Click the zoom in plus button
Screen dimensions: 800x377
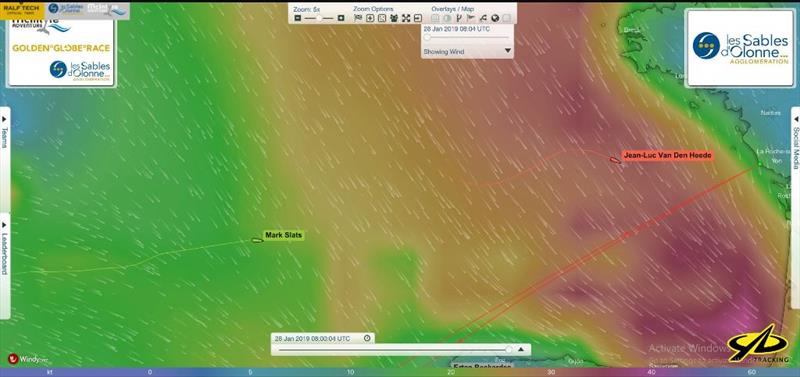pos(341,18)
